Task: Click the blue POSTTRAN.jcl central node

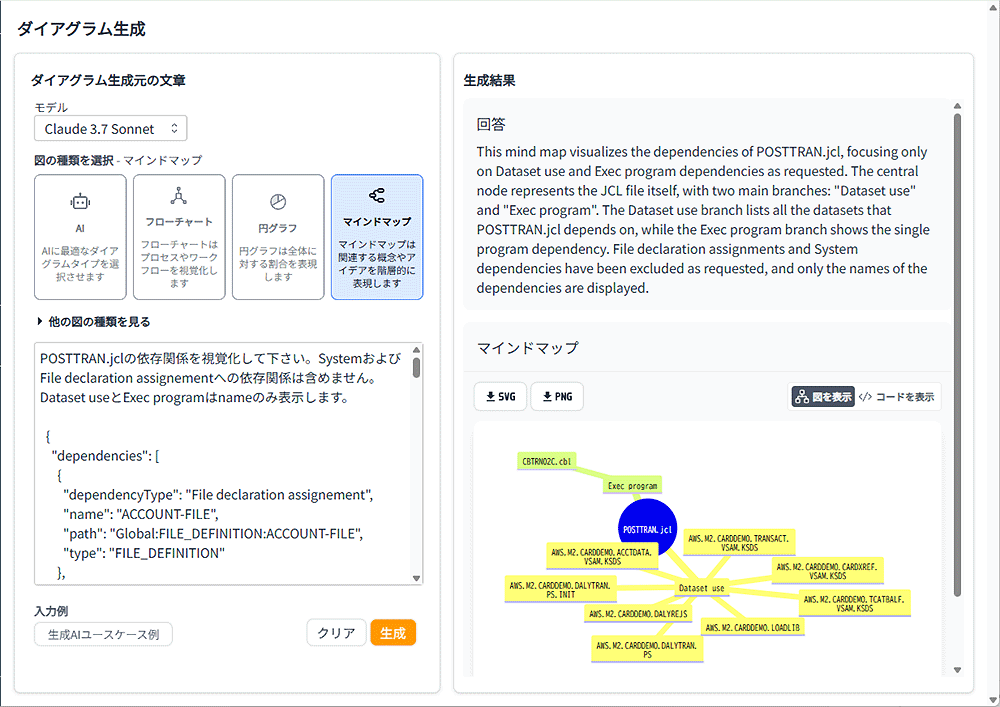Action: pos(648,528)
